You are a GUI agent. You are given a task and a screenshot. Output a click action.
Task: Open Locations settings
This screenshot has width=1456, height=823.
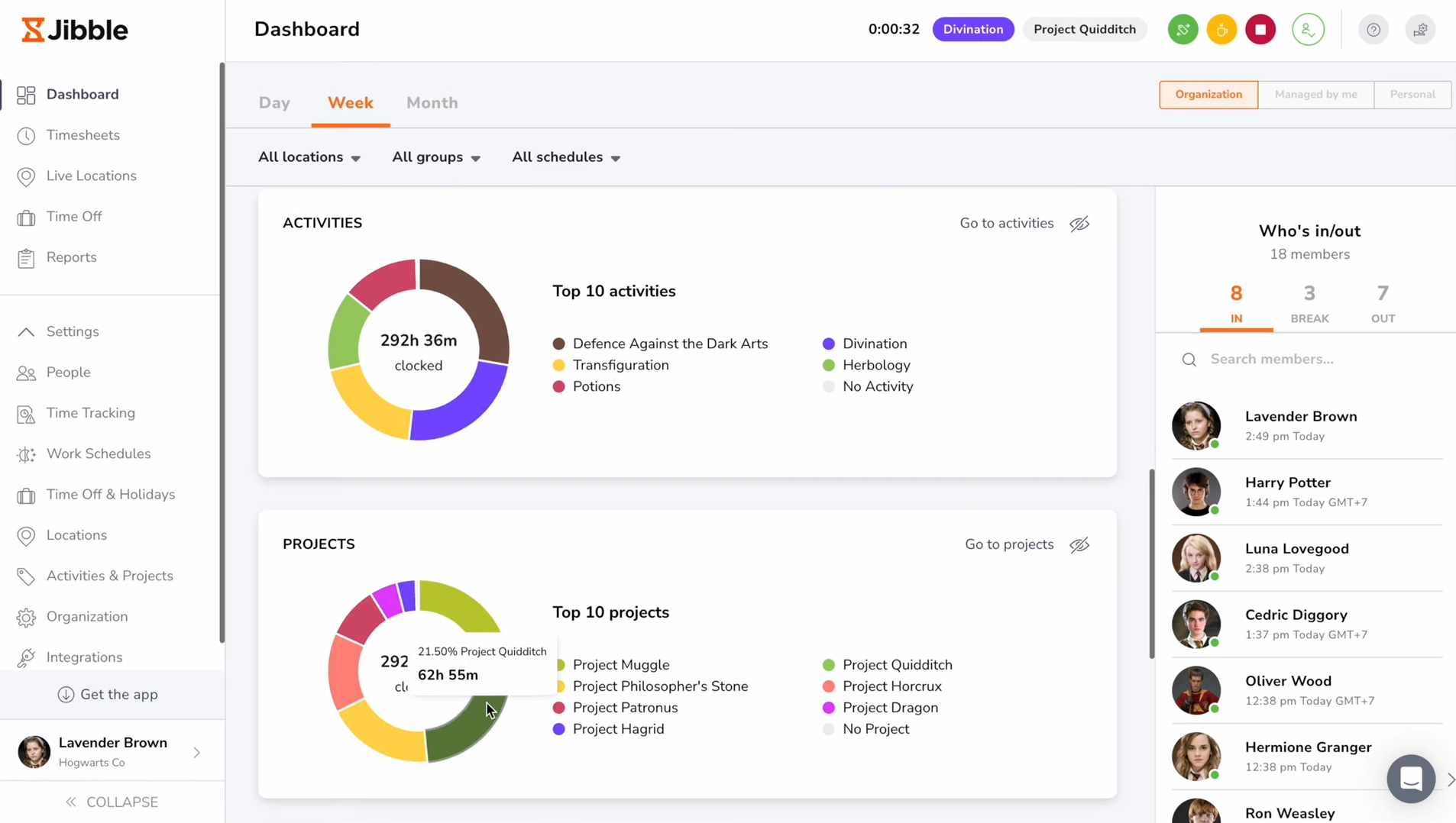tap(76, 535)
